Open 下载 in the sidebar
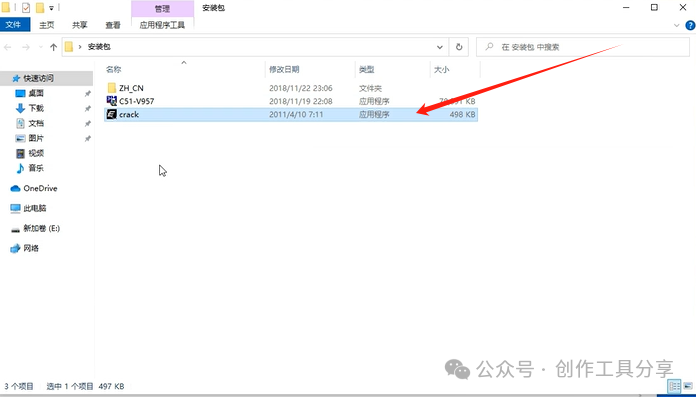This screenshot has width=696, height=397. click(x=36, y=108)
